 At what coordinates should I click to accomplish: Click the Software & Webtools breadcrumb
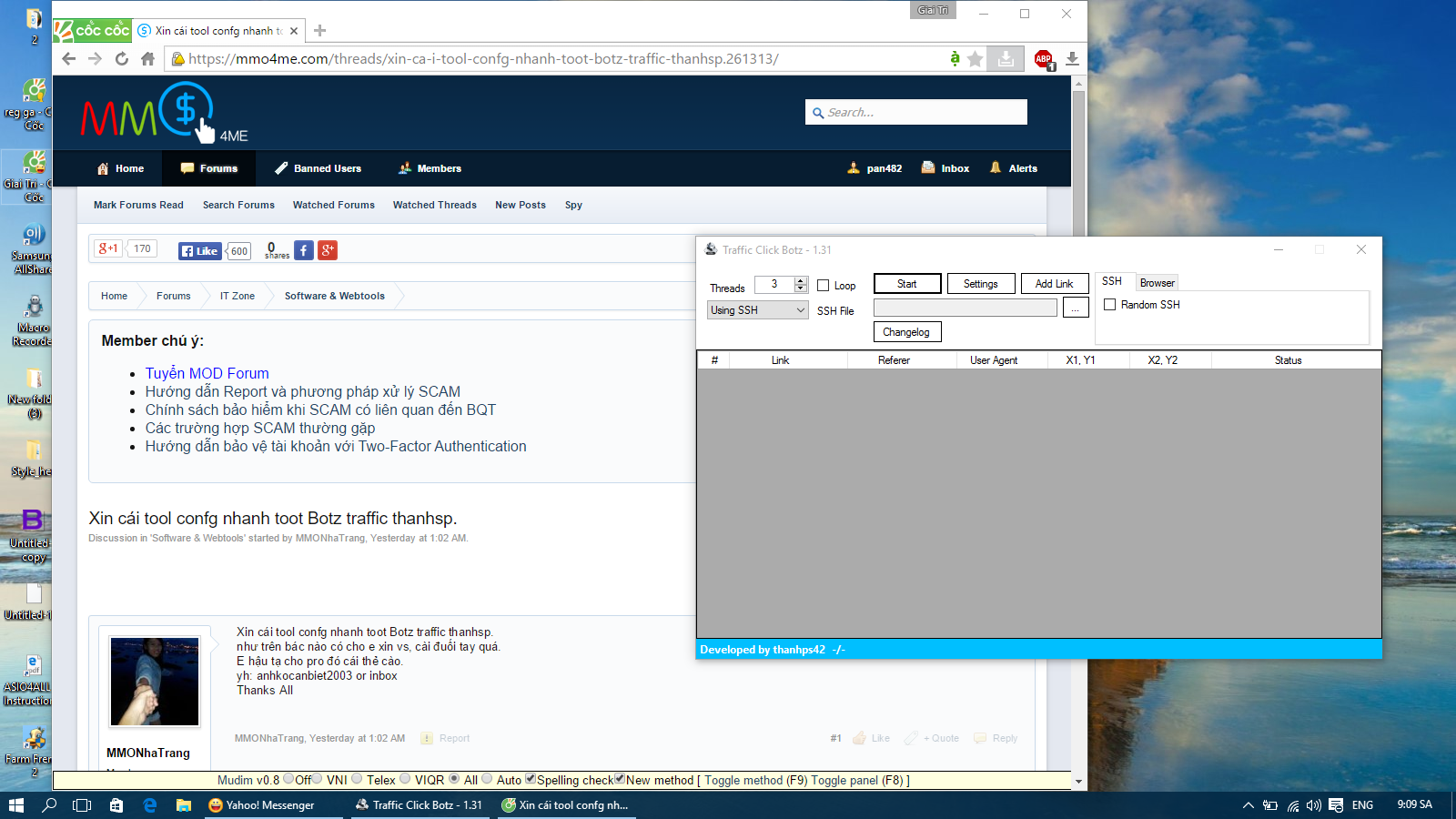tap(335, 296)
